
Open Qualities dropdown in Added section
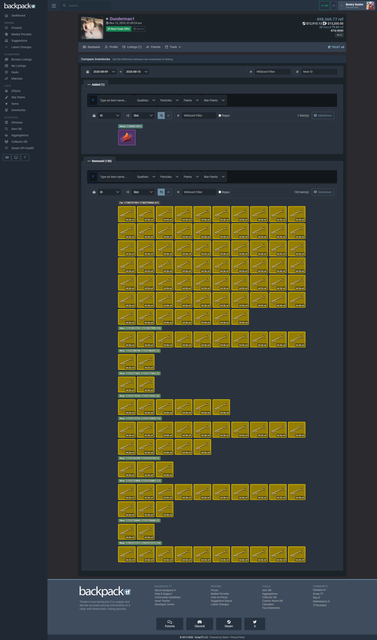click(x=146, y=100)
